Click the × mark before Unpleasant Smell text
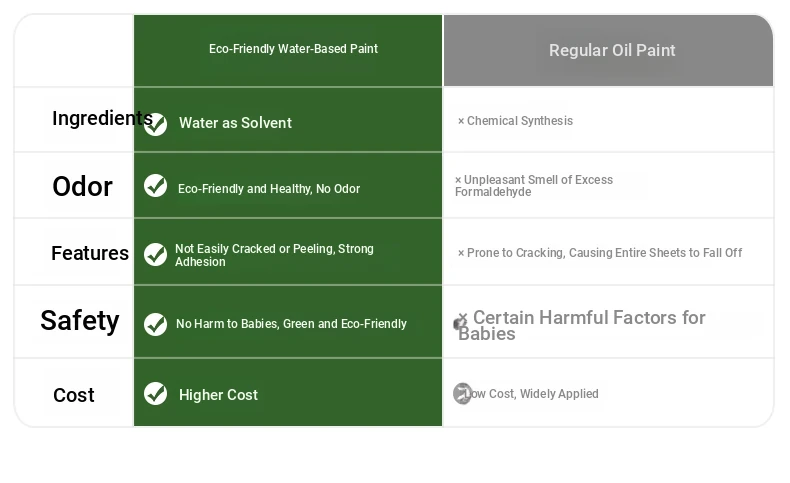Image resolution: width=790 pixels, height=483 pixels. point(458,180)
